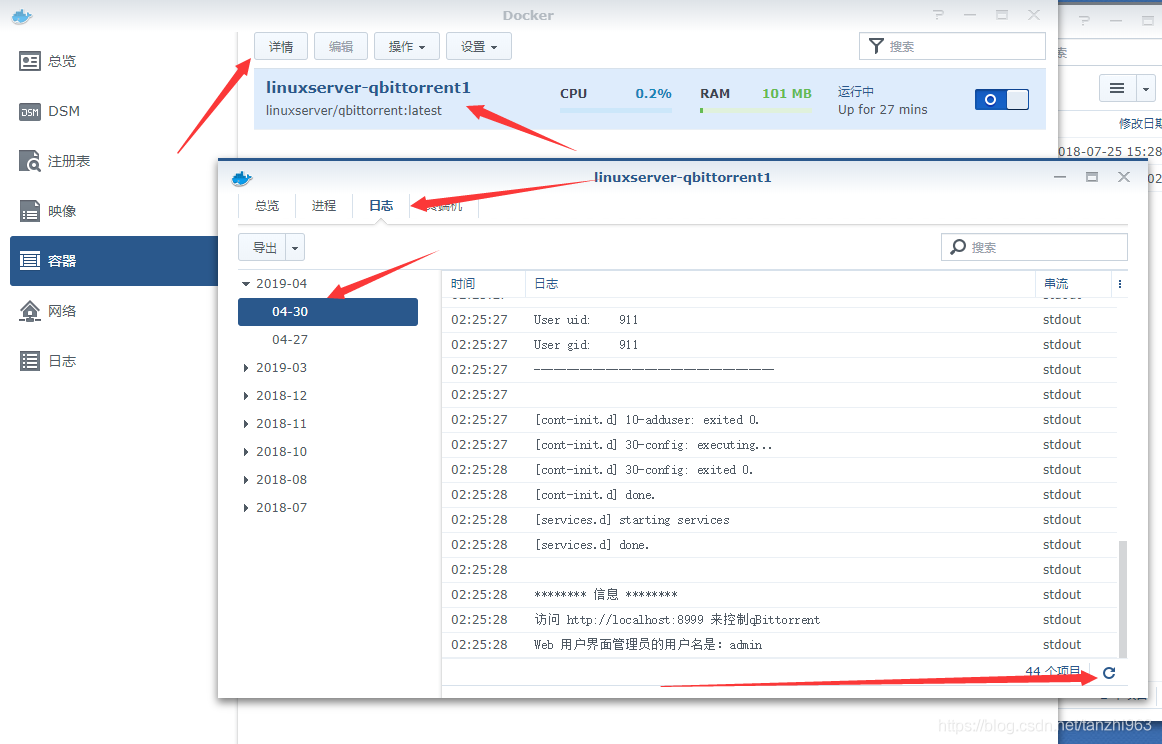Image resolution: width=1162 pixels, height=744 pixels.
Task: Click the 日志 column header
Action: click(780, 284)
